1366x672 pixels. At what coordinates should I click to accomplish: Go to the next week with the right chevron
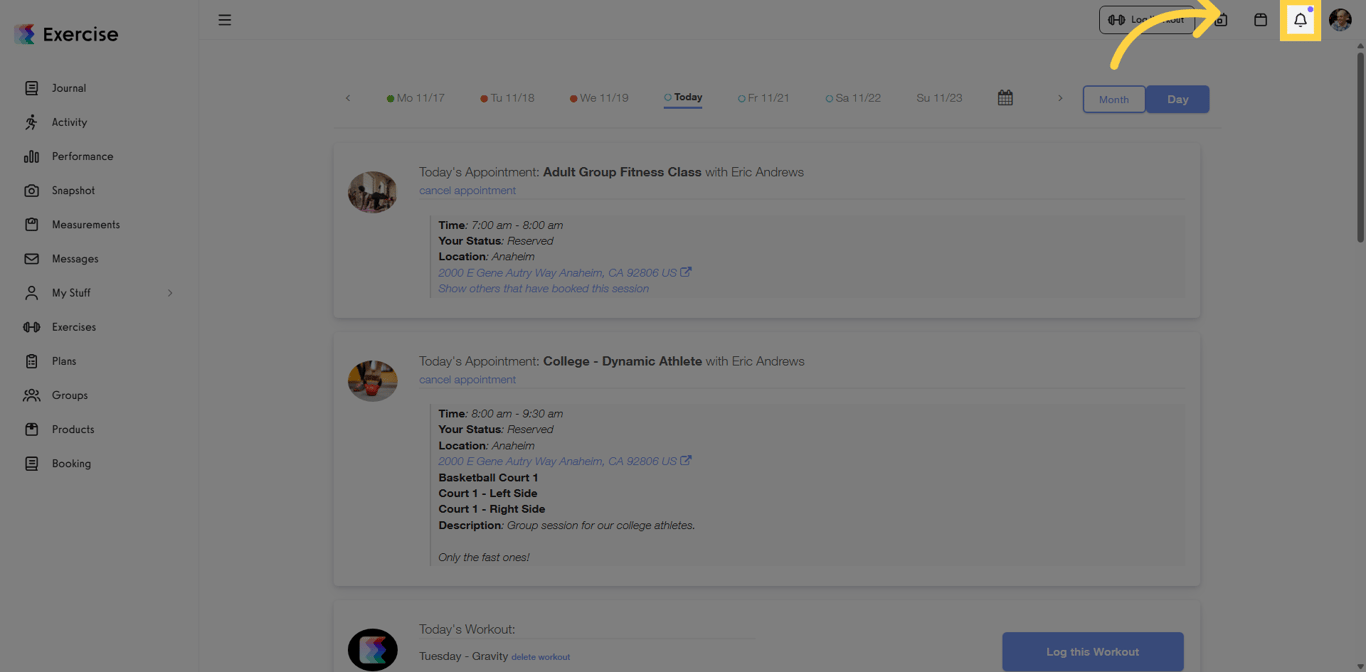click(x=1060, y=98)
